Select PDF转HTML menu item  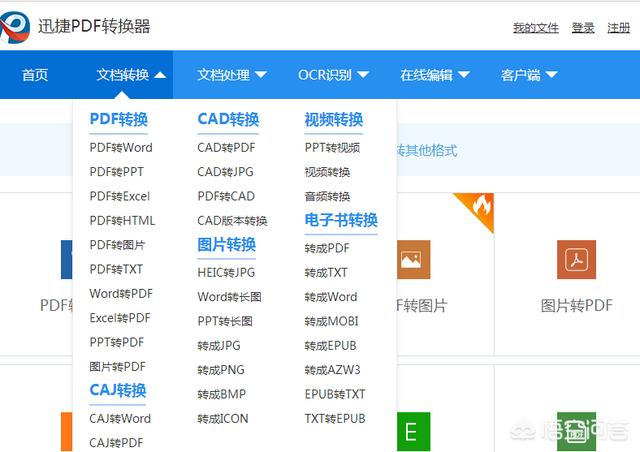(122, 220)
